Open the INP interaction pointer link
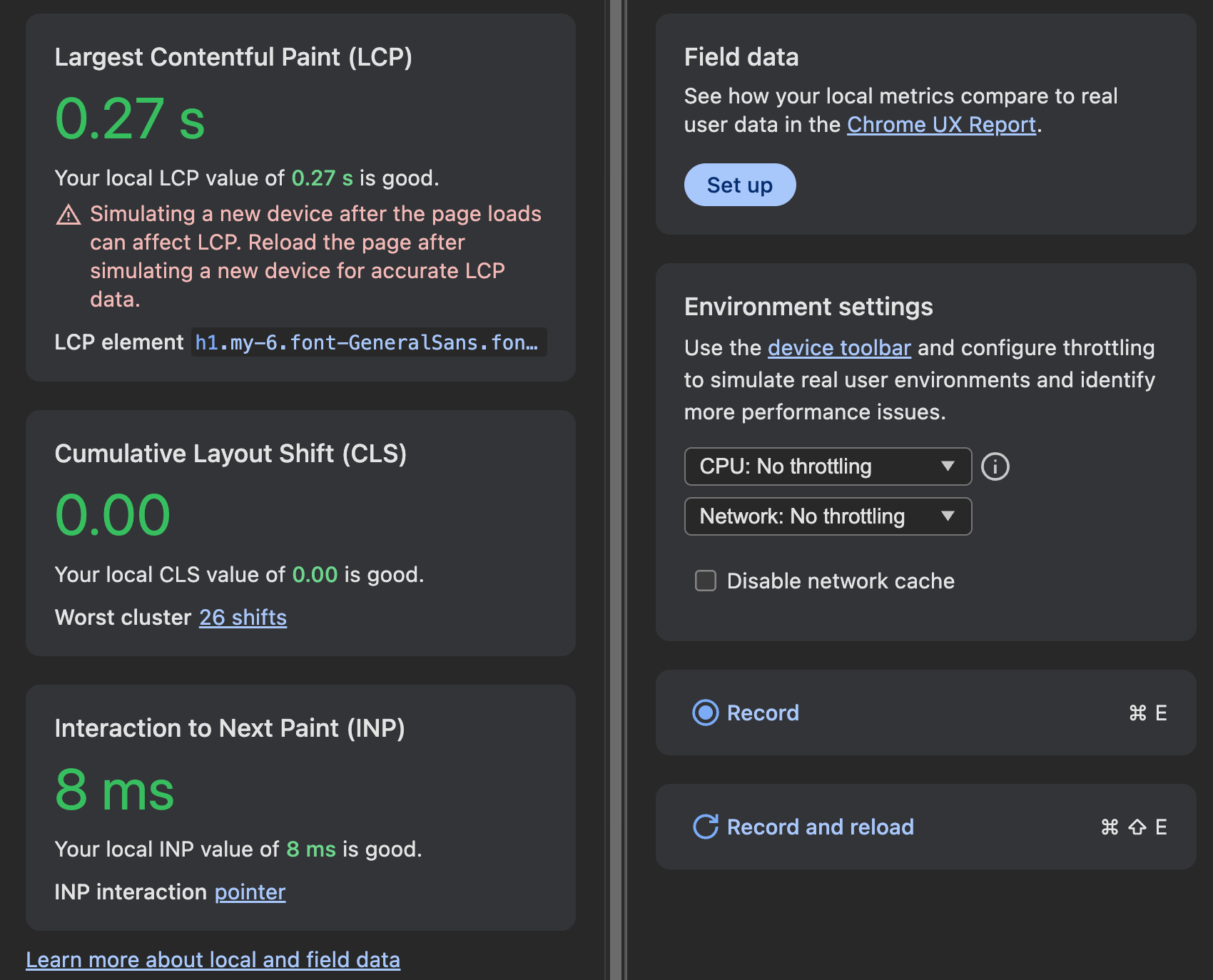The image size is (1213, 980). [x=250, y=892]
